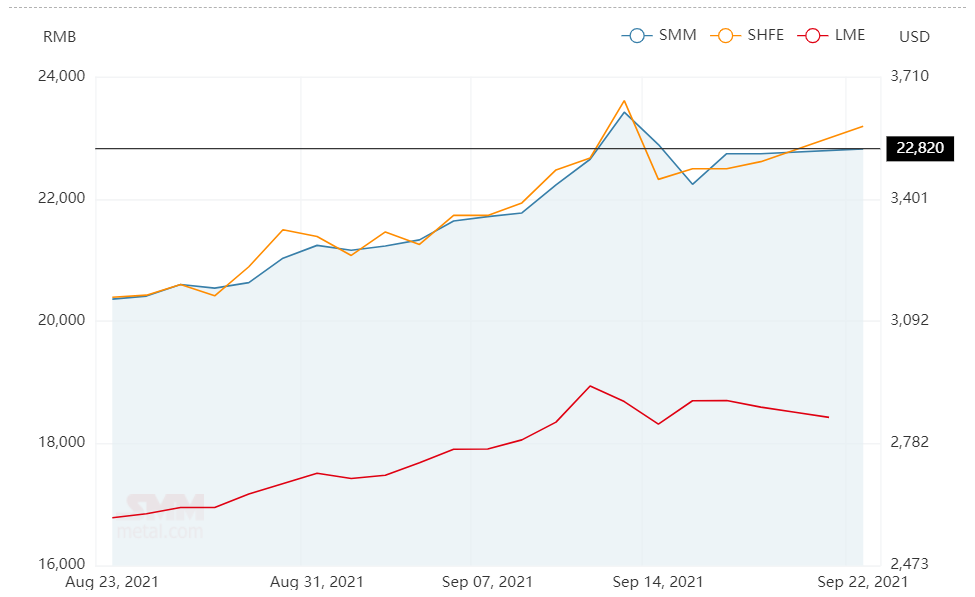
Task: Click the Aug 31, 2021 date label
Action: point(317,582)
